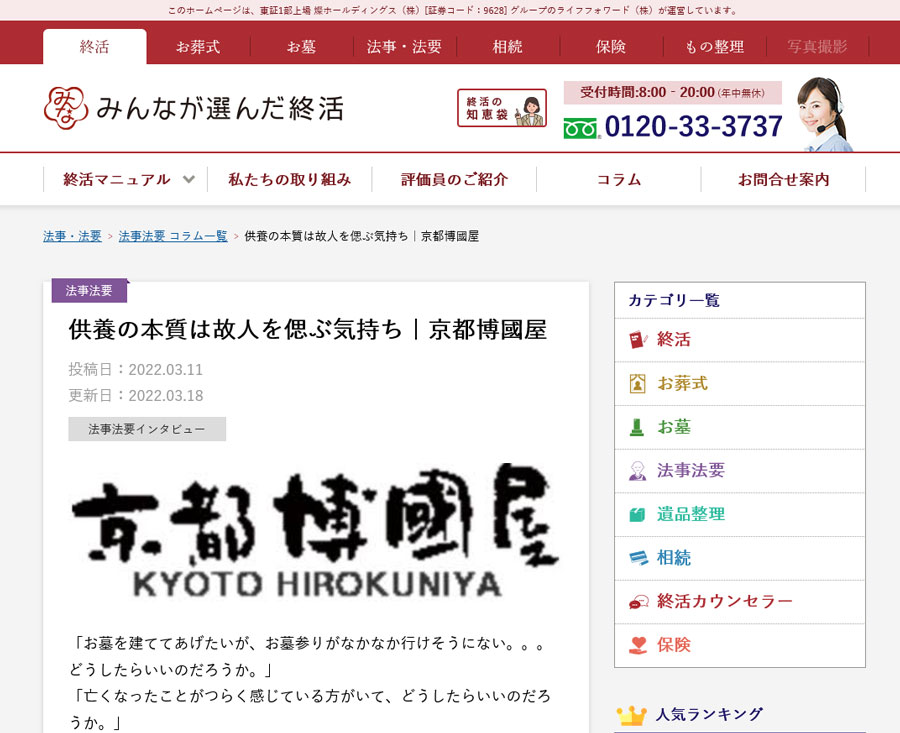Viewport: 900px width, 733px height.
Task: Click 法事・法要 breadcrumb link
Action: click(x=72, y=237)
